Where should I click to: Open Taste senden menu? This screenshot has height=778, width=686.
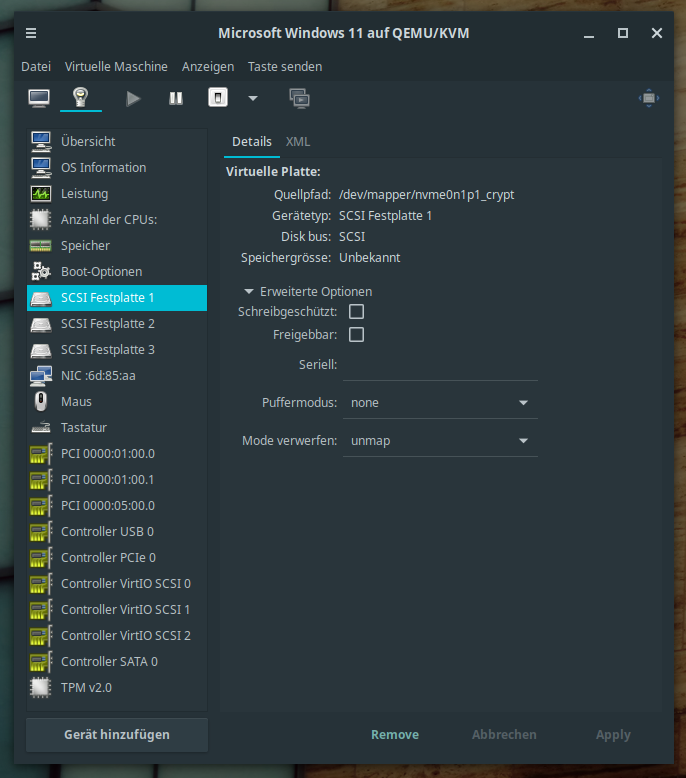[285, 66]
